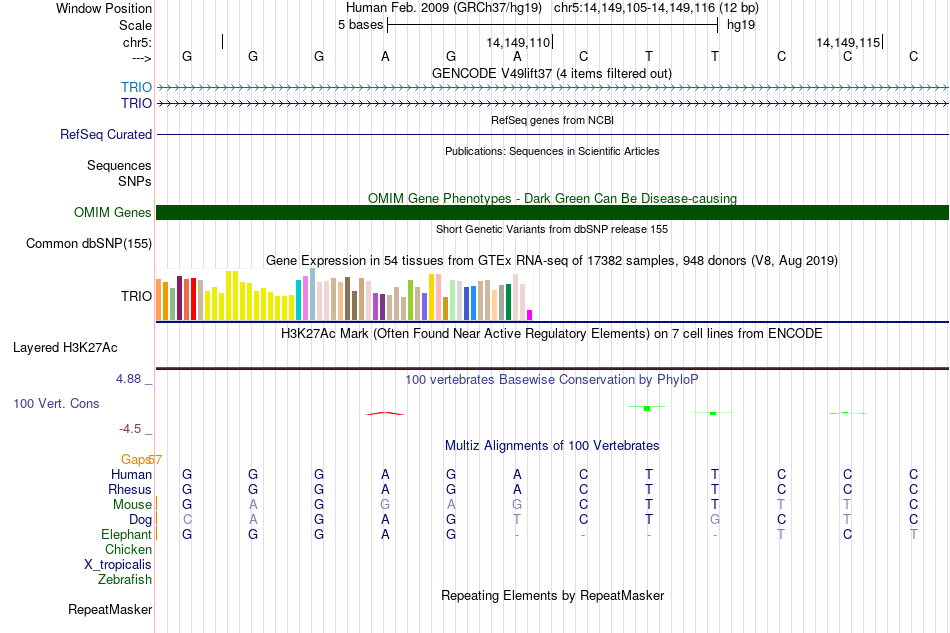Image resolution: width=950 pixels, height=633 pixels.
Task: Click the RefSeq Curated track label
Action: (x=106, y=134)
